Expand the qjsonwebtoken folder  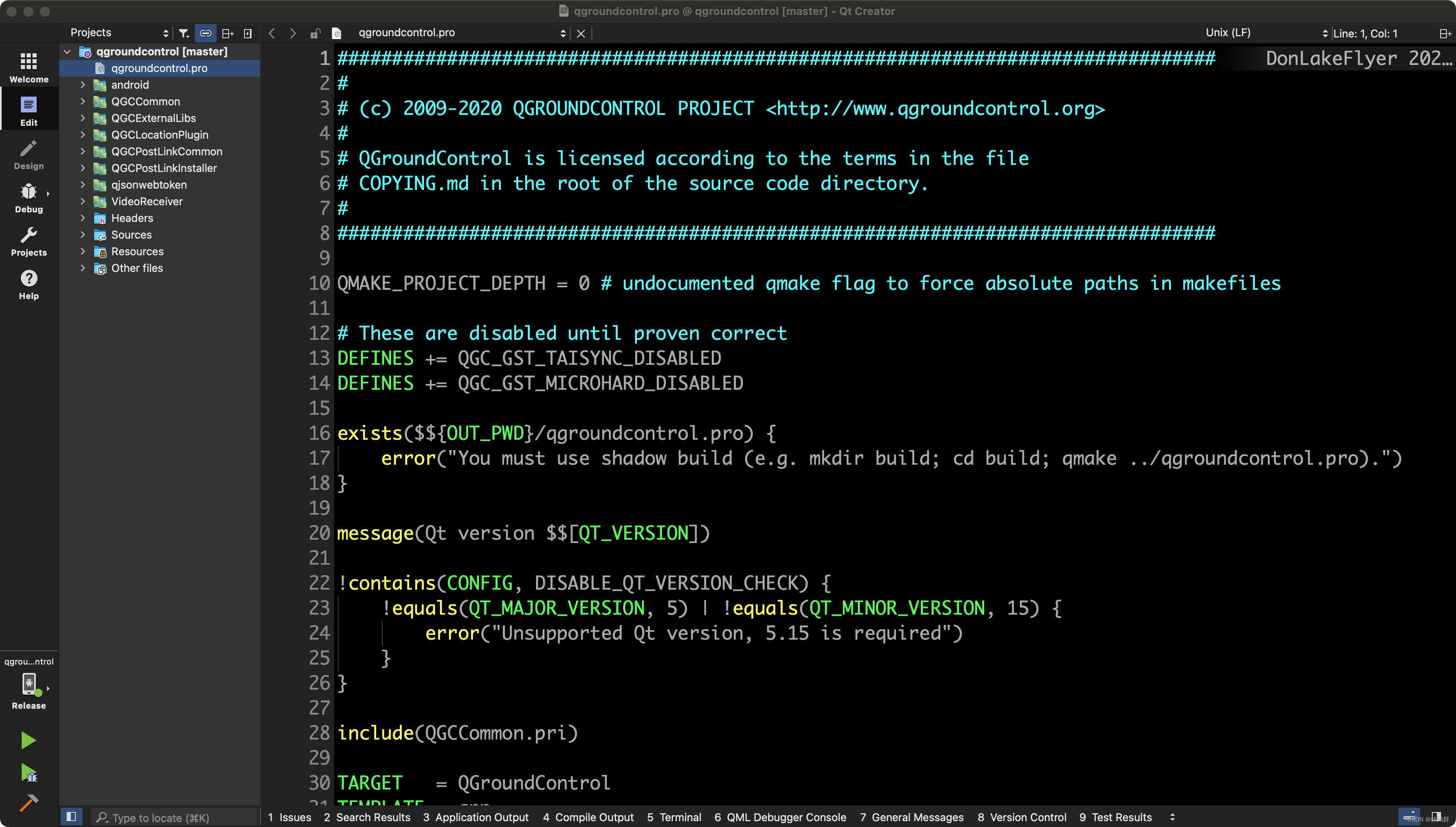tap(83, 184)
